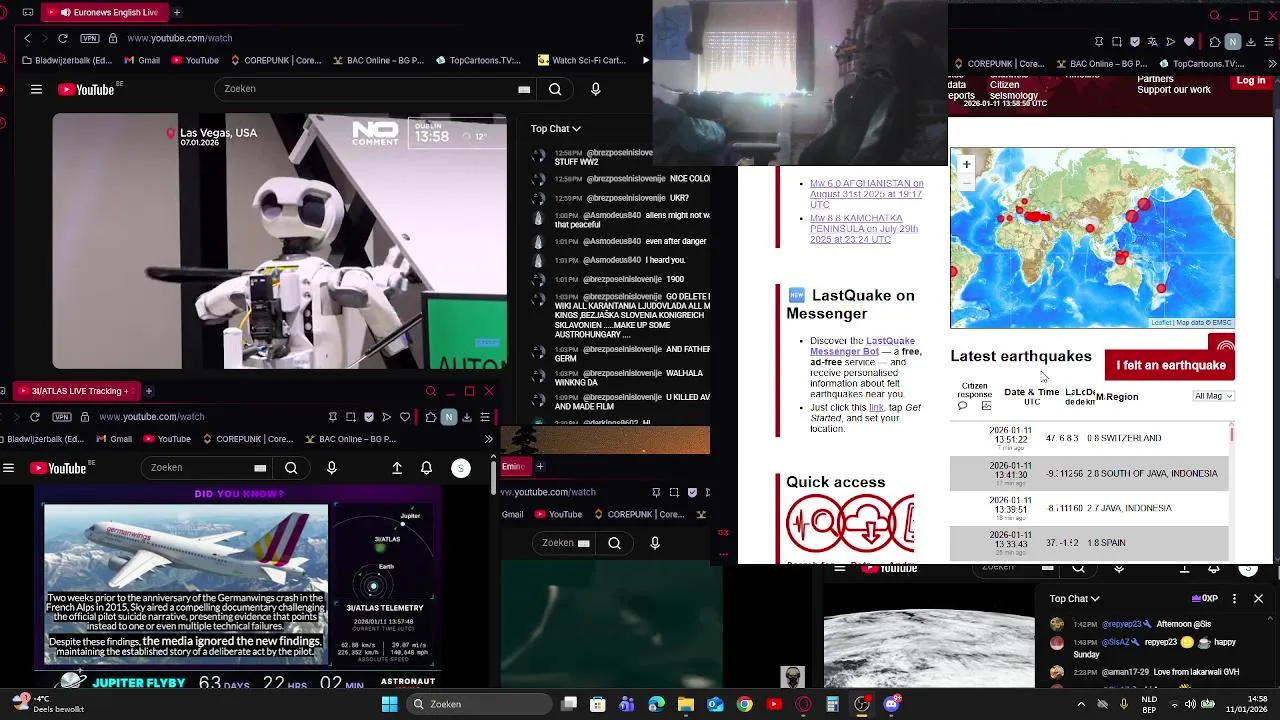Open new tab next to 3I/ATLAS tab
1280x720 pixels.
click(148, 391)
